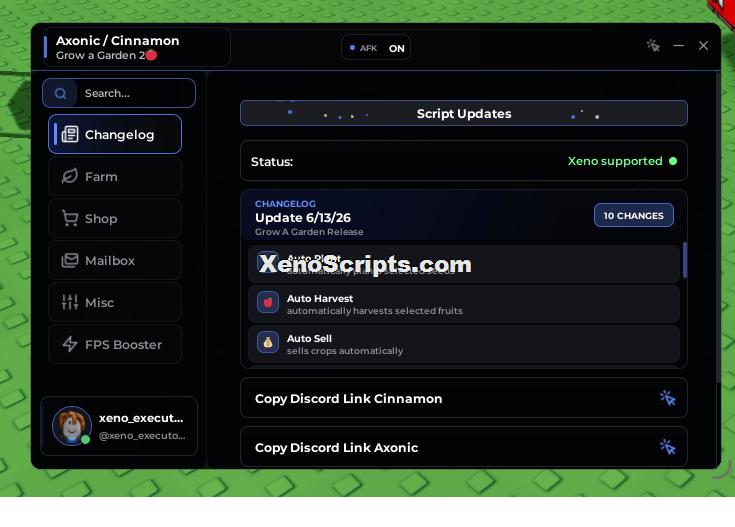Image resolution: width=735 pixels, height=527 pixels.
Task: Click the magnifier icon in search box
Action: (60, 93)
